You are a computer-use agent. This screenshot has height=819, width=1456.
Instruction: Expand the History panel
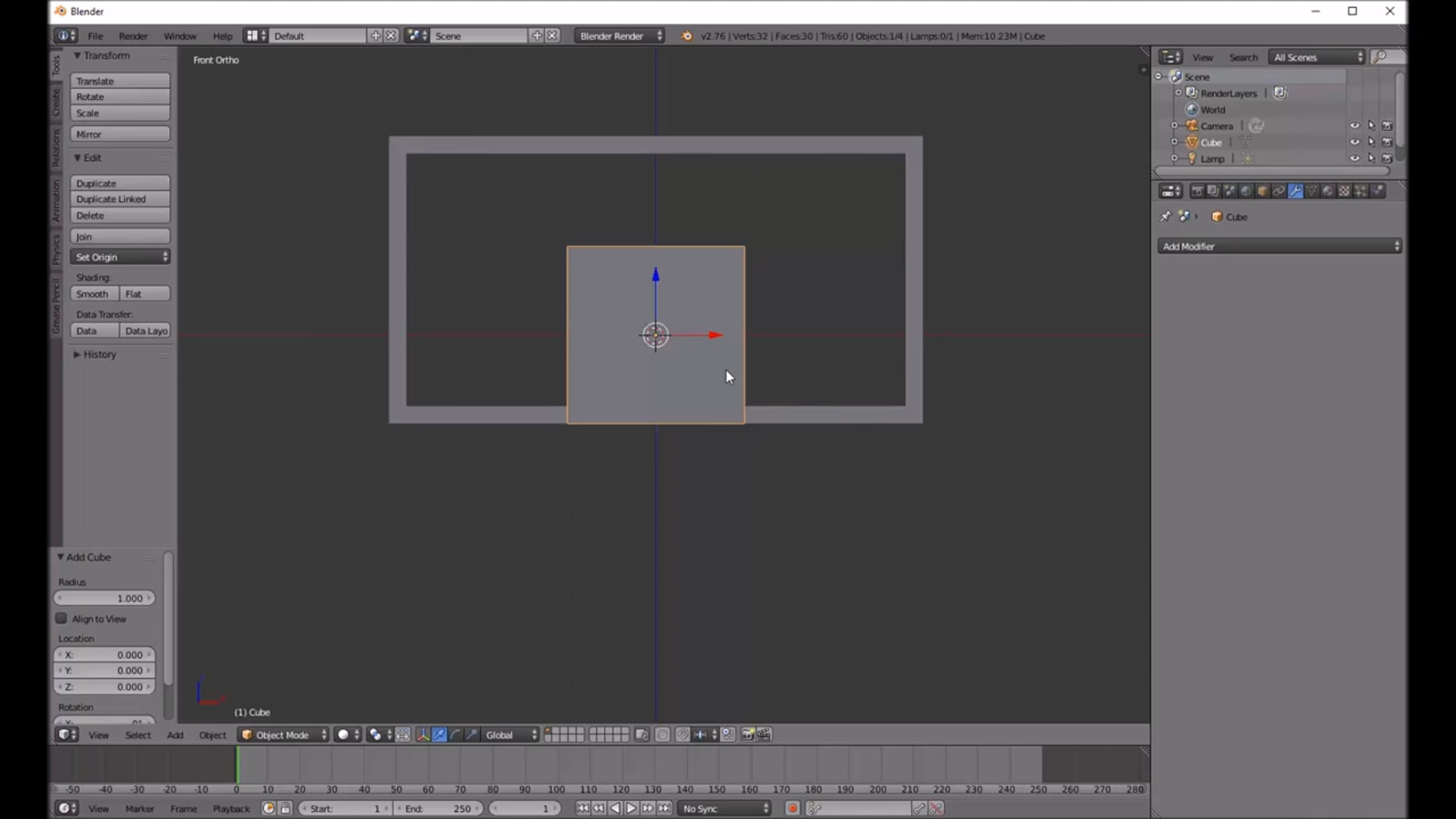(x=99, y=354)
